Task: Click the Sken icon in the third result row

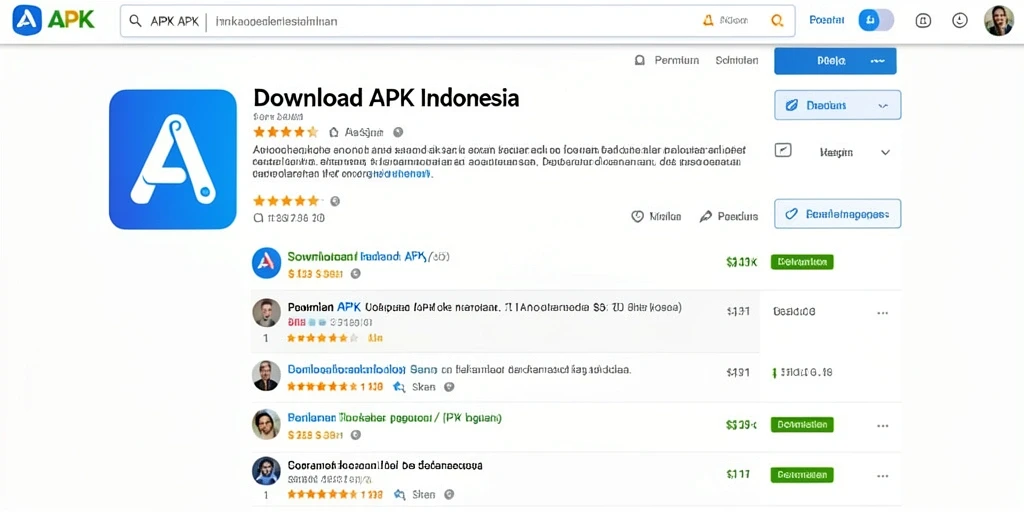Action: click(x=399, y=387)
